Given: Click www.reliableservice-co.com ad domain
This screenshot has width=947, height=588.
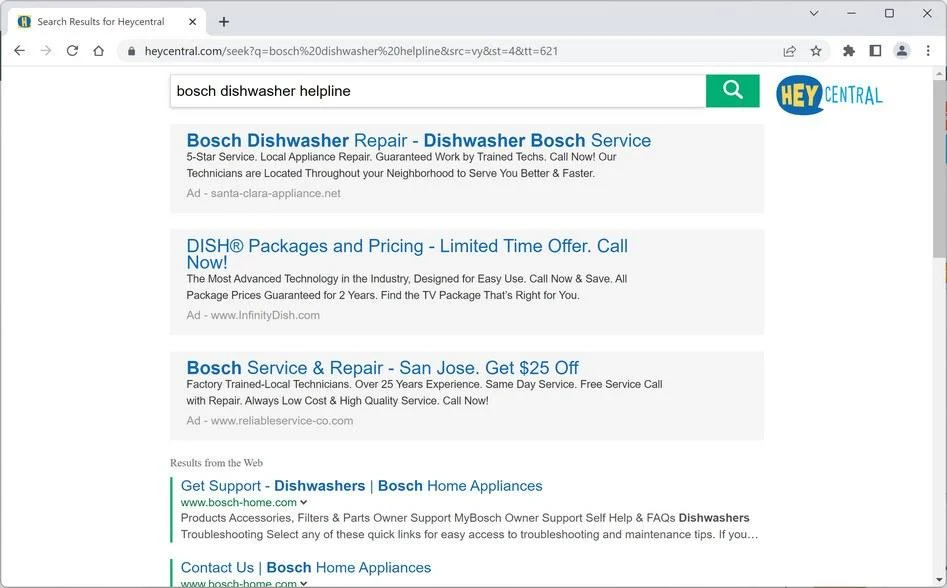Looking at the screenshot, I should click(281, 421).
